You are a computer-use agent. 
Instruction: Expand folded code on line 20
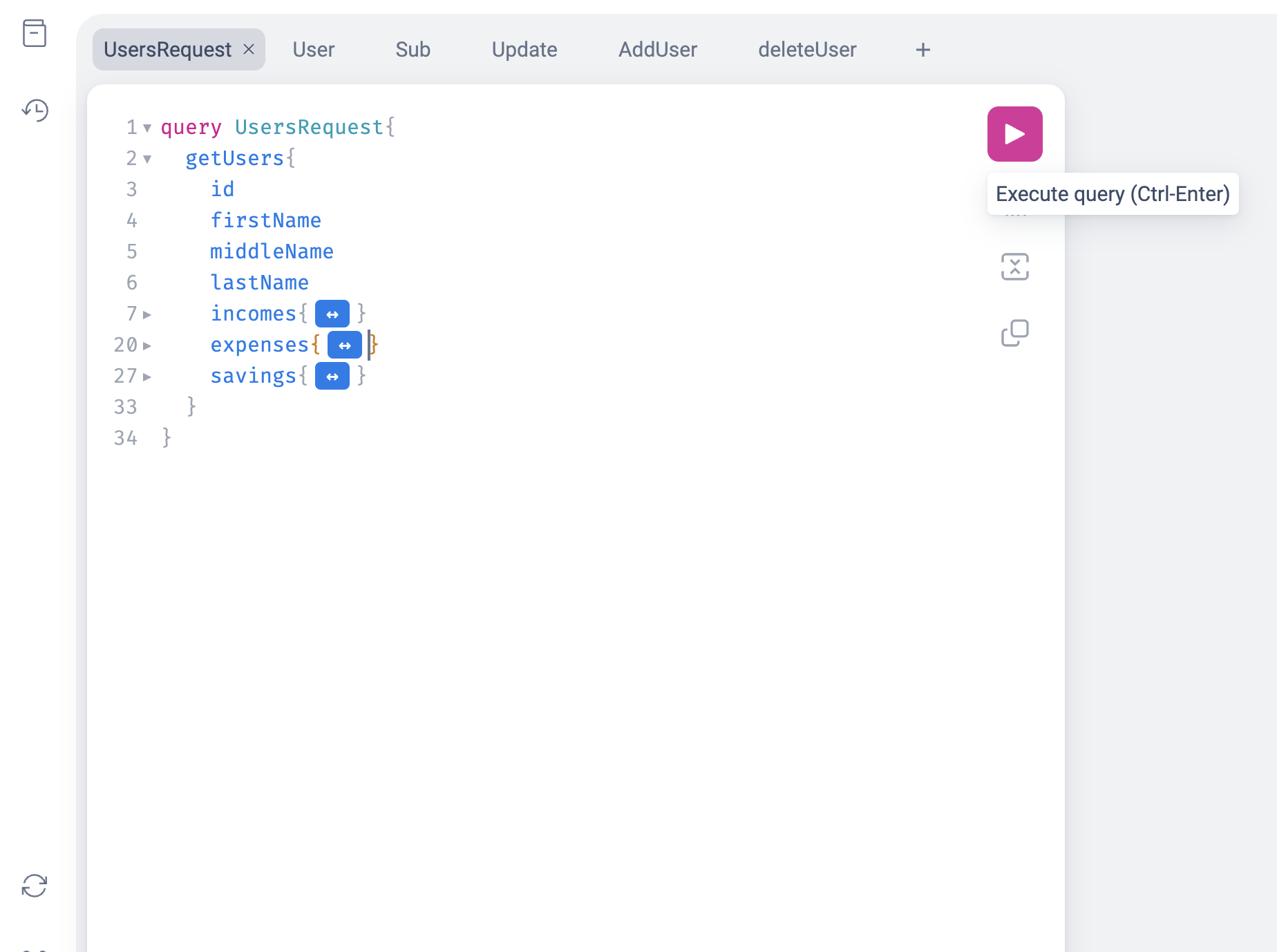pos(146,345)
